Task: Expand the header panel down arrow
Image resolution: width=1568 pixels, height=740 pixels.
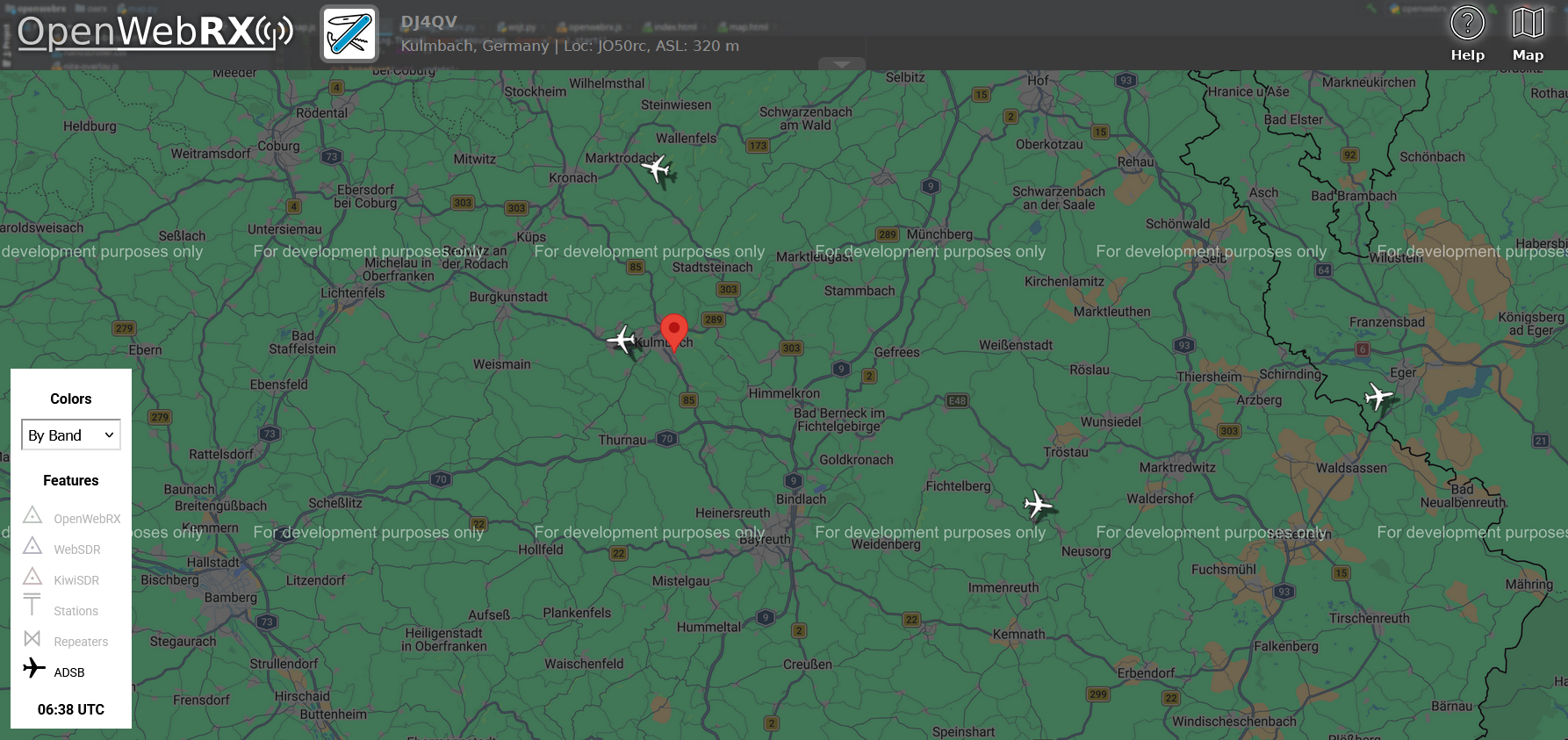Action: tap(841, 64)
